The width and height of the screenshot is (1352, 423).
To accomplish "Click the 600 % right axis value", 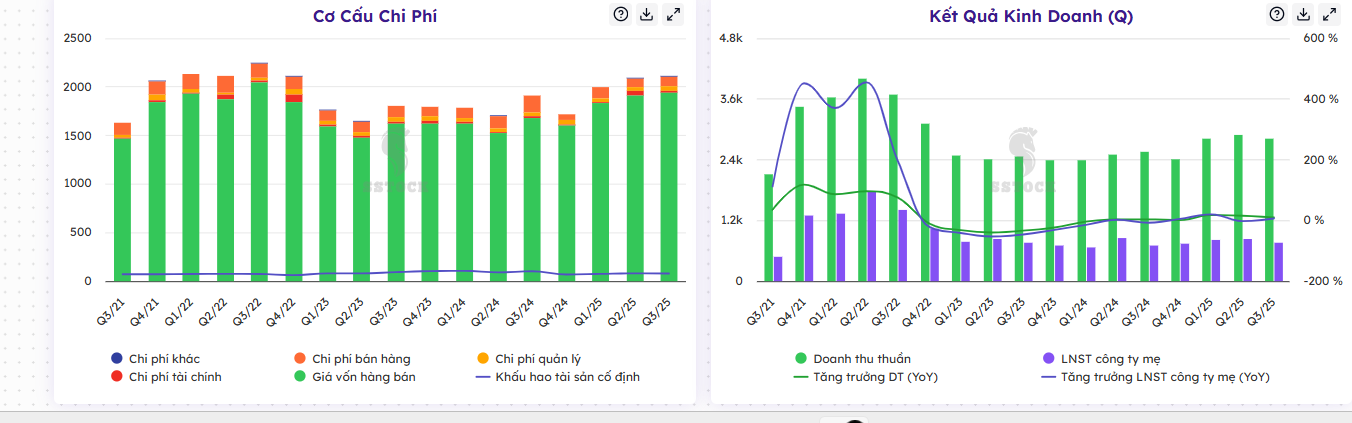I will coord(1320,38).
